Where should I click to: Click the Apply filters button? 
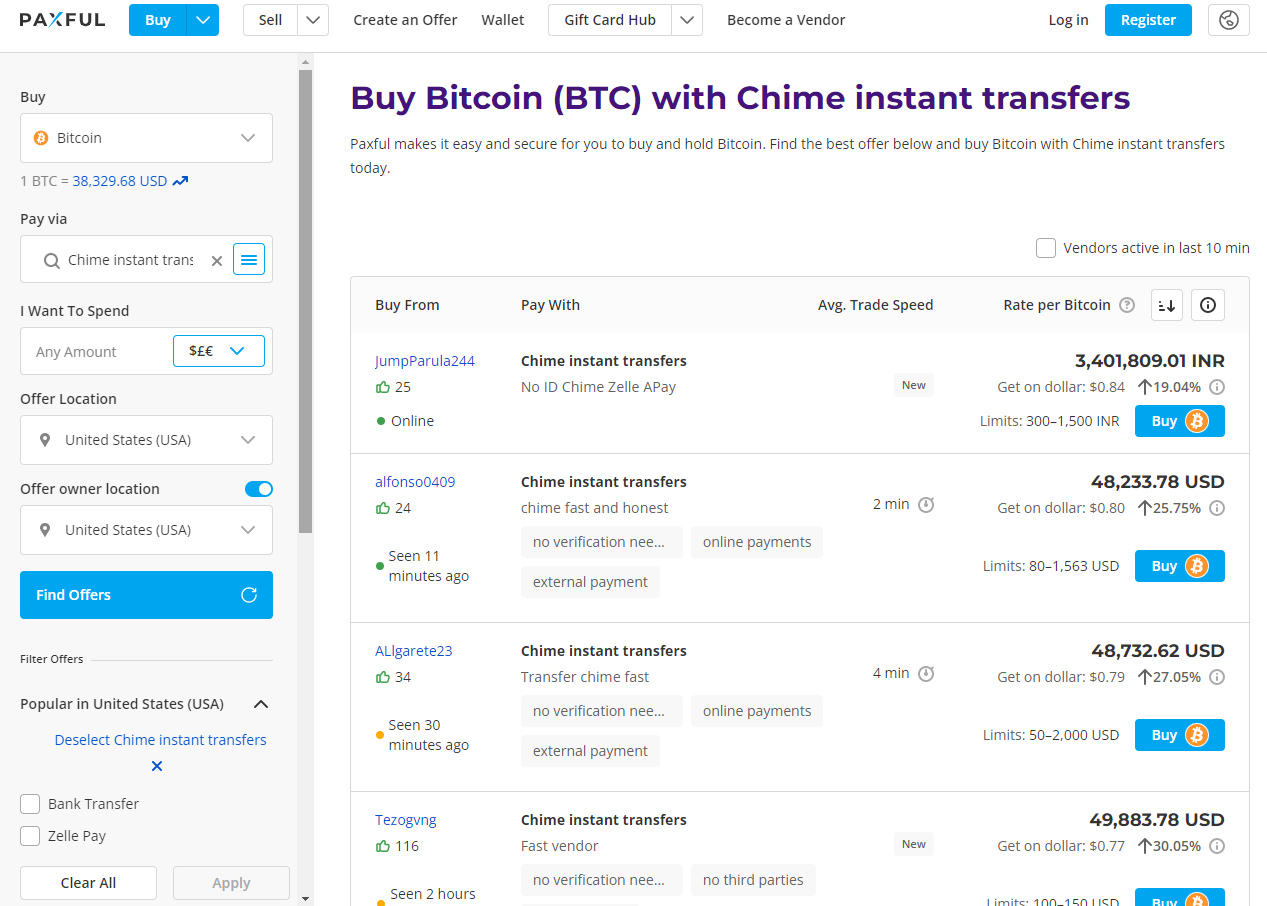pyautogui.click(x=231, y=883)
